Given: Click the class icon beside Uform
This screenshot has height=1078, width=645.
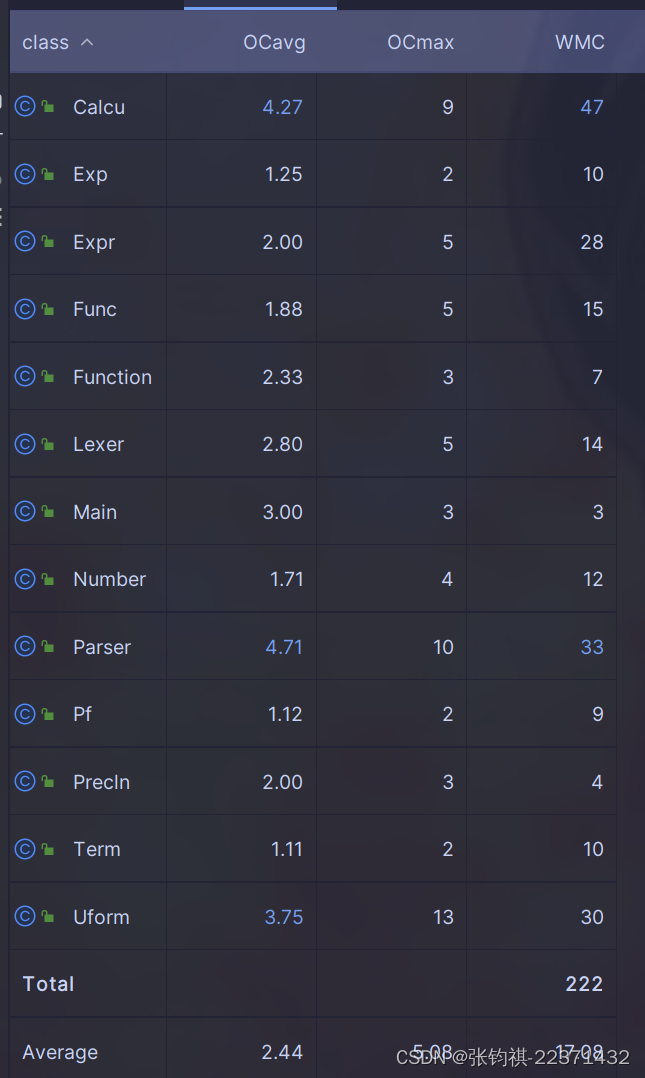Looking at the screenshot, I should point(25,916).
